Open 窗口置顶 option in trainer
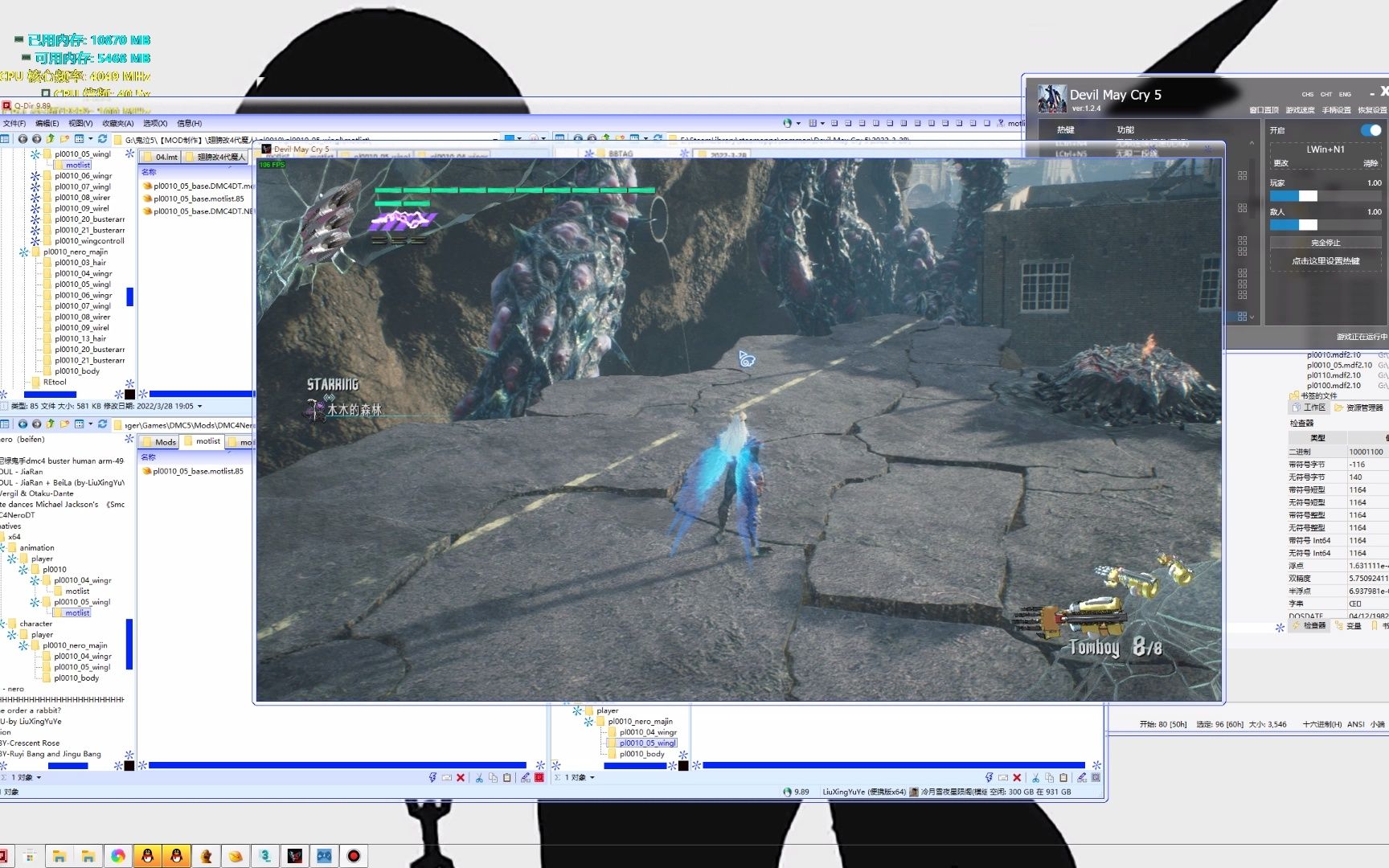The height and width of the screenshot is (868, 1389). pyautogui.click(x=1264, y=110)
